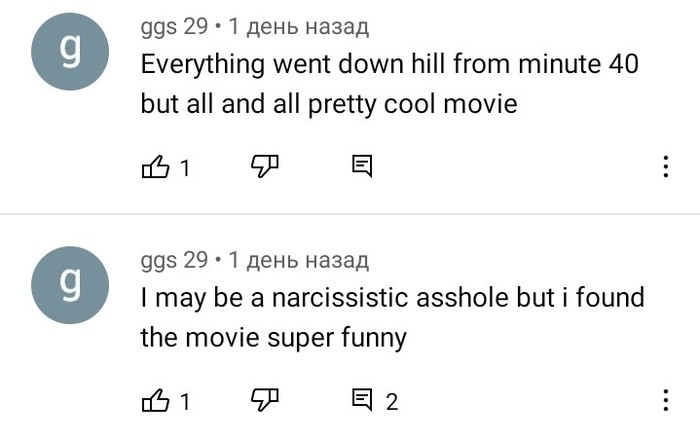Open the avatar beside the second comment
The image size is (700, 440).
68,289
